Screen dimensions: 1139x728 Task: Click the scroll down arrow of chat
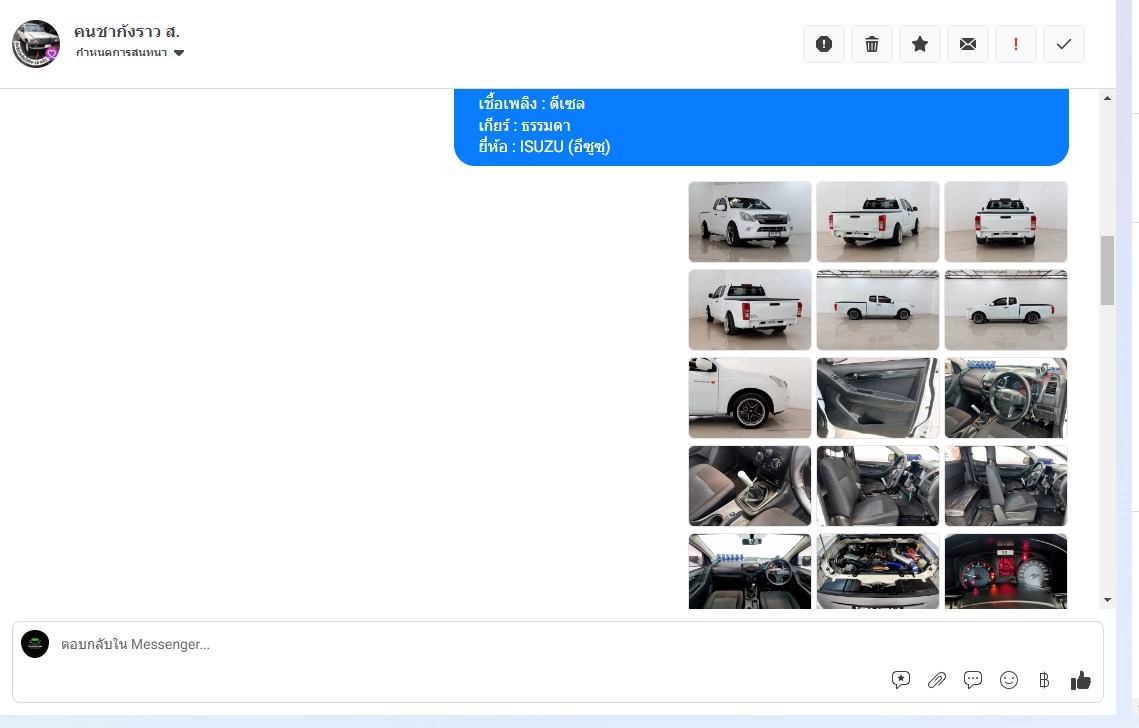(x=1107, y=600)
